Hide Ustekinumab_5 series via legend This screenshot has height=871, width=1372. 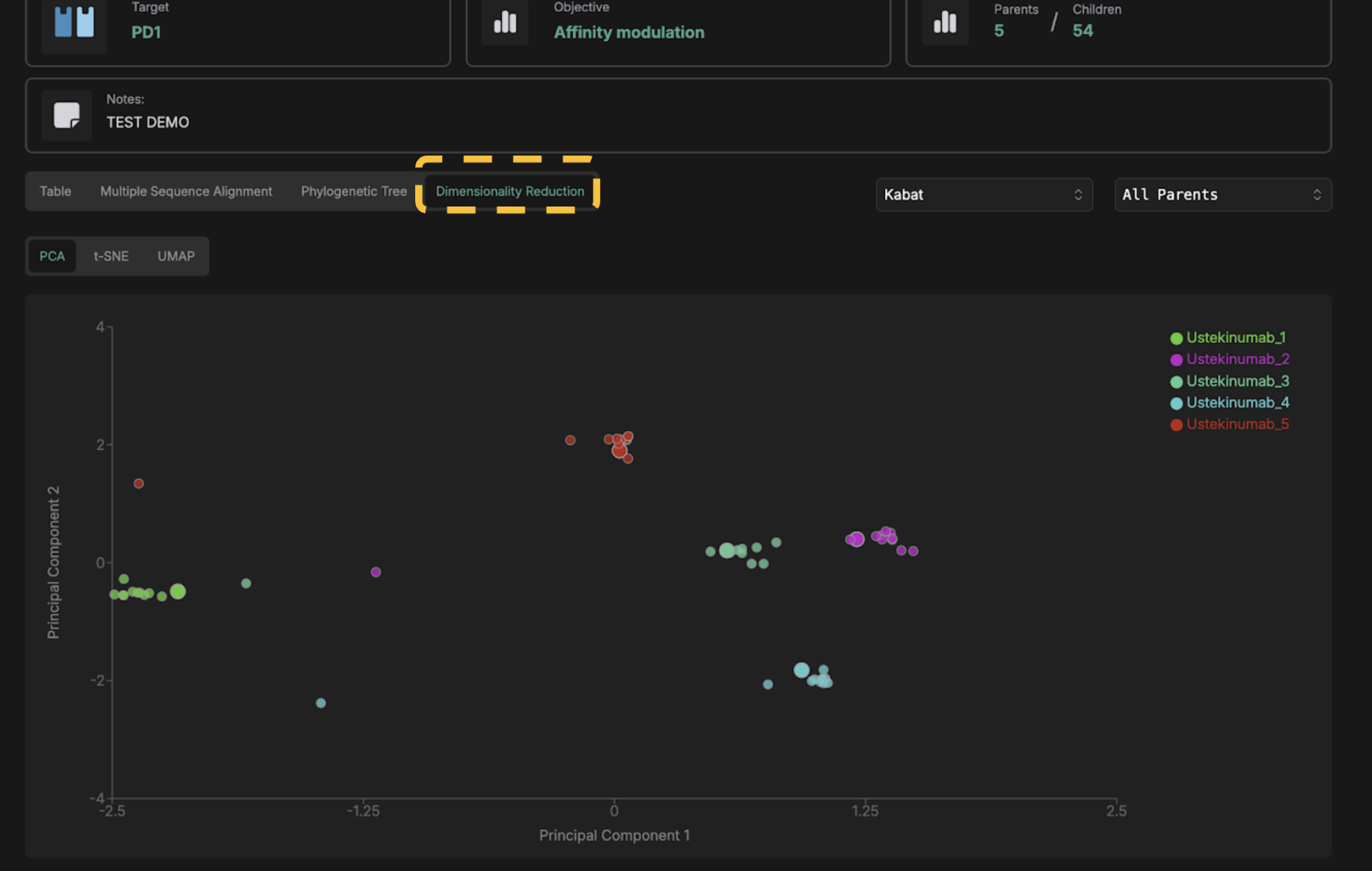click(1237, 424)
